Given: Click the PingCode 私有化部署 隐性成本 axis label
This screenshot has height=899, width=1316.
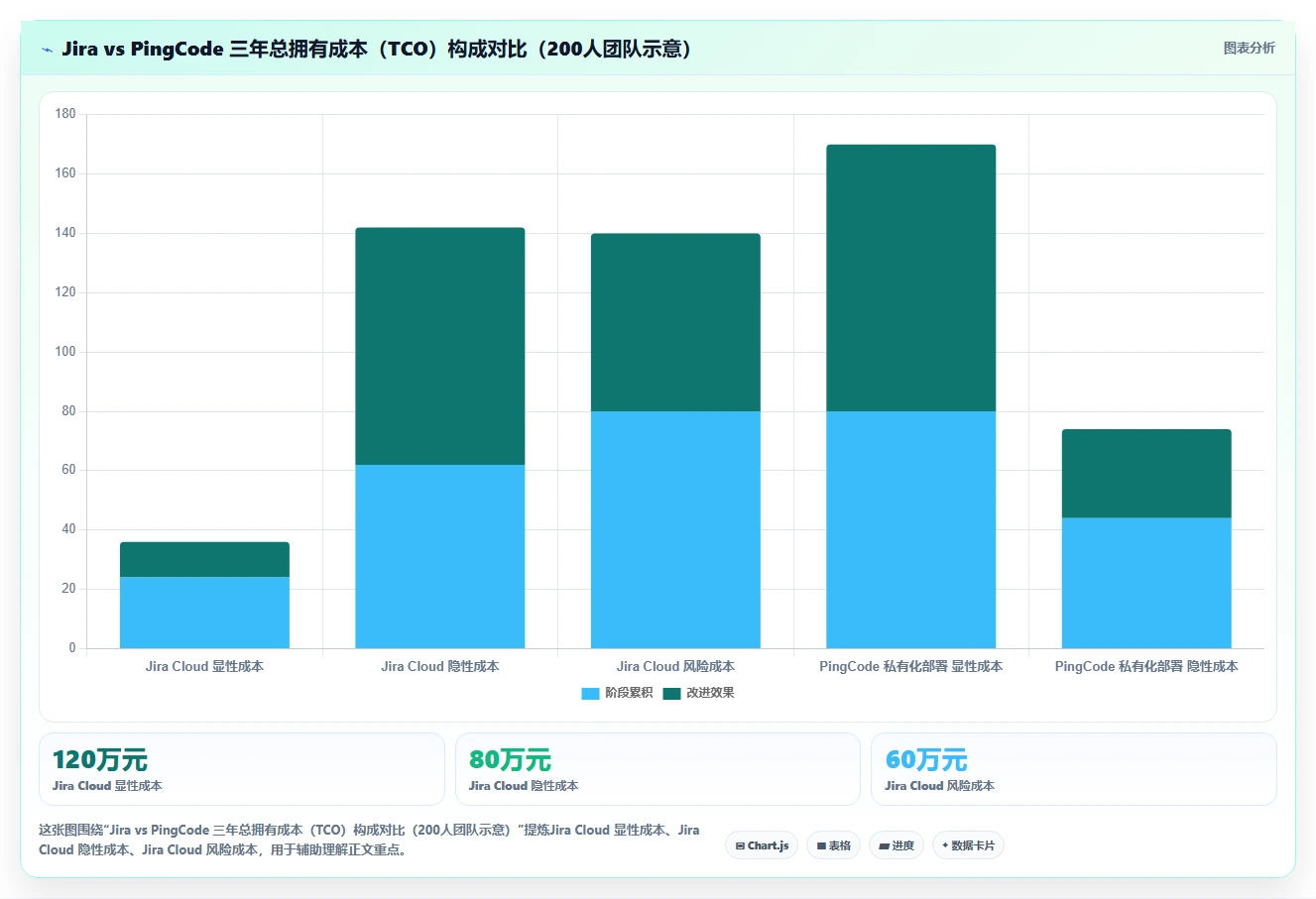Looking at the screenshot, I should [1146, 666].
